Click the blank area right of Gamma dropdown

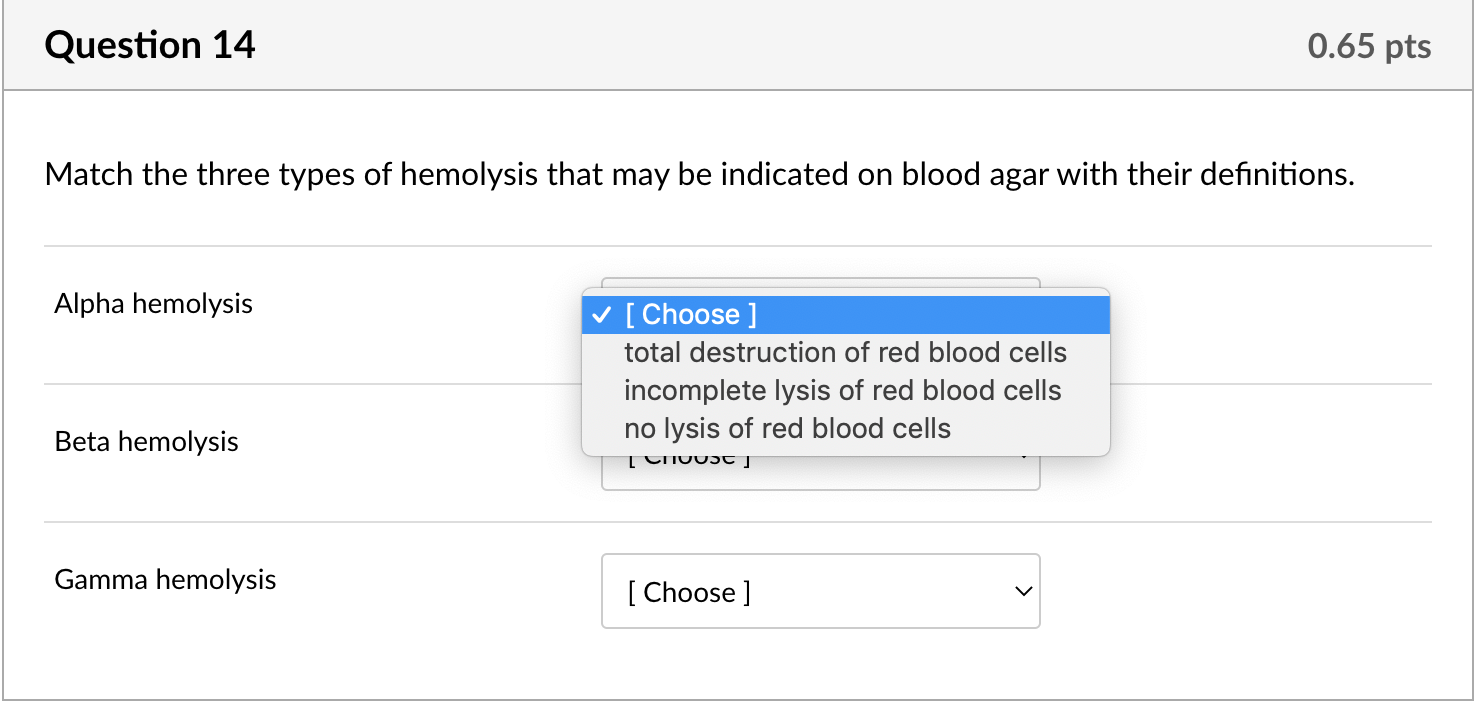click(x=1250, y=591)
